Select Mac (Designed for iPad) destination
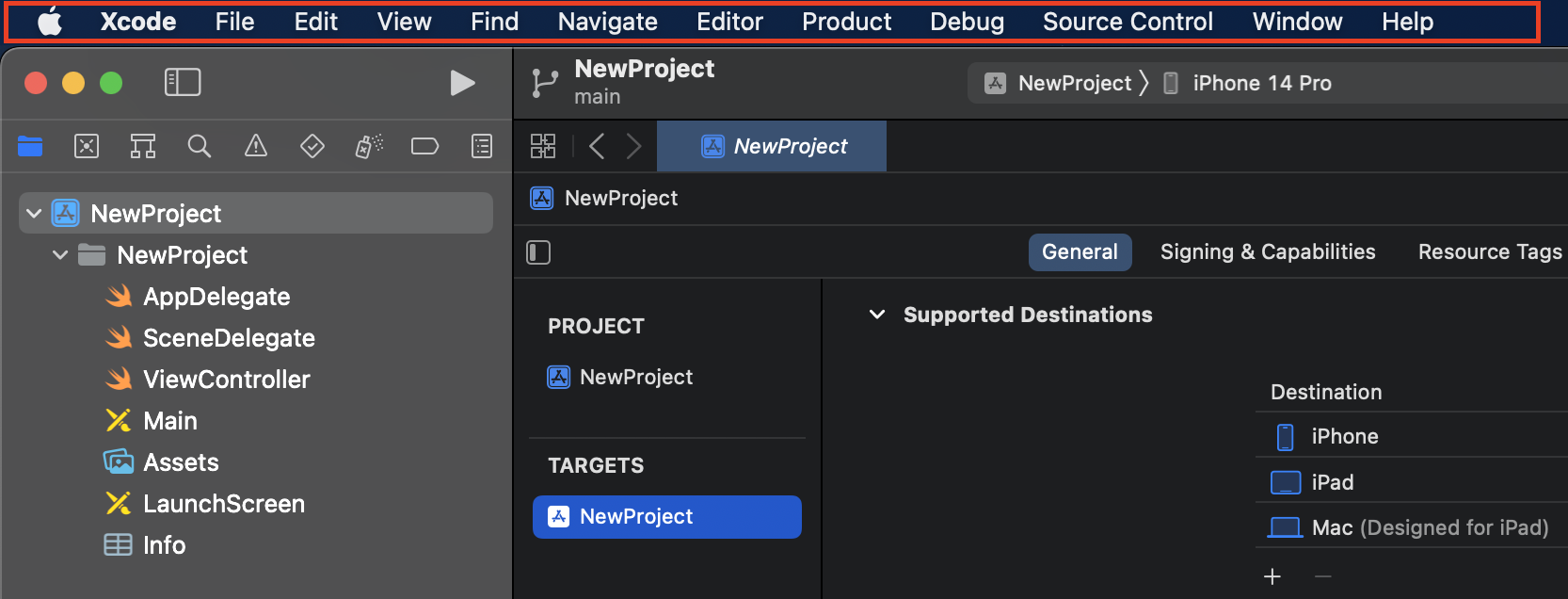Screen dimensions: 1568x599 click(1412, 527)
